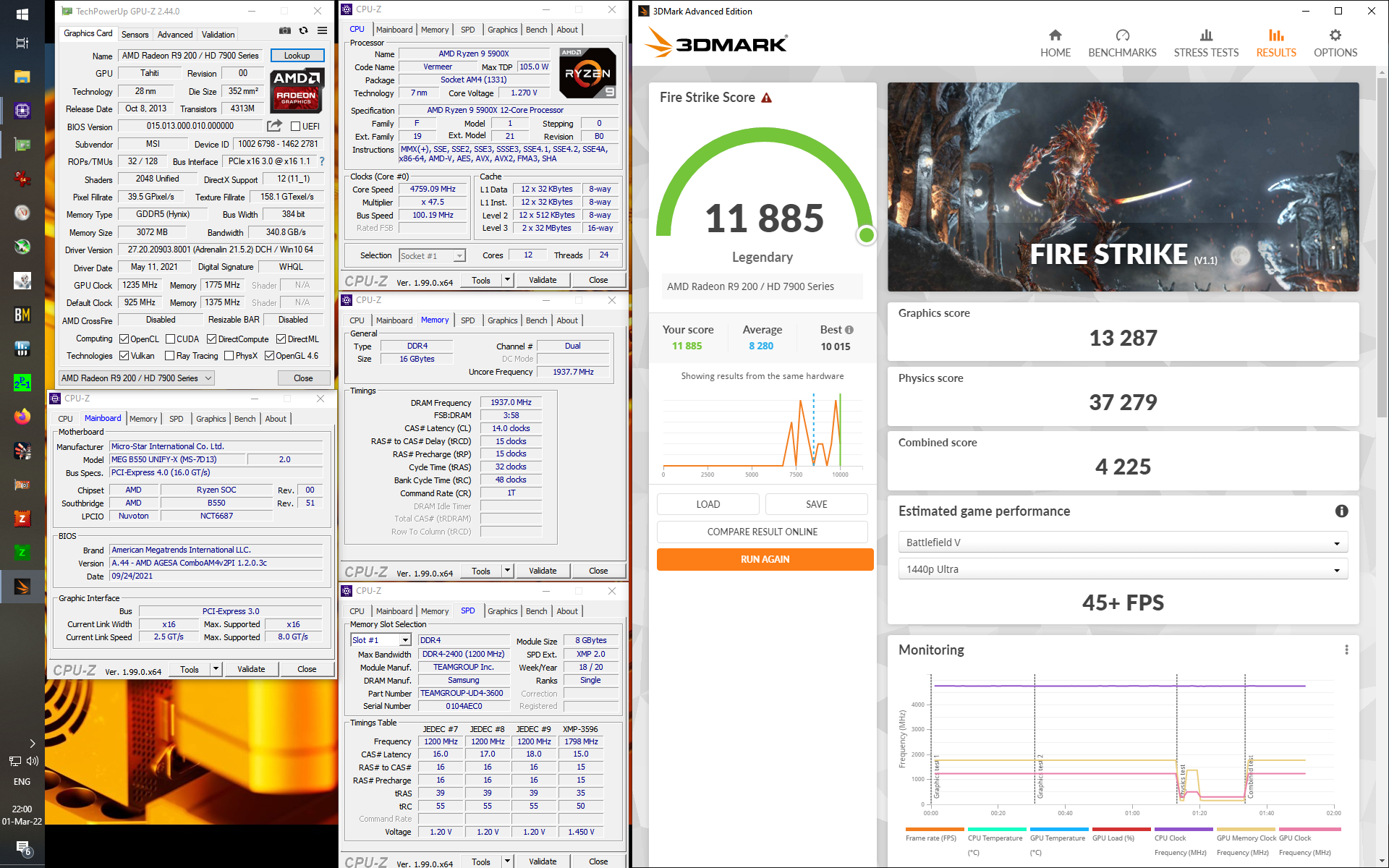Viewport: 1389px width, 868px height.
Task: Open 3DMark OPTIONS gear
Action: [x=1335, y=35]
